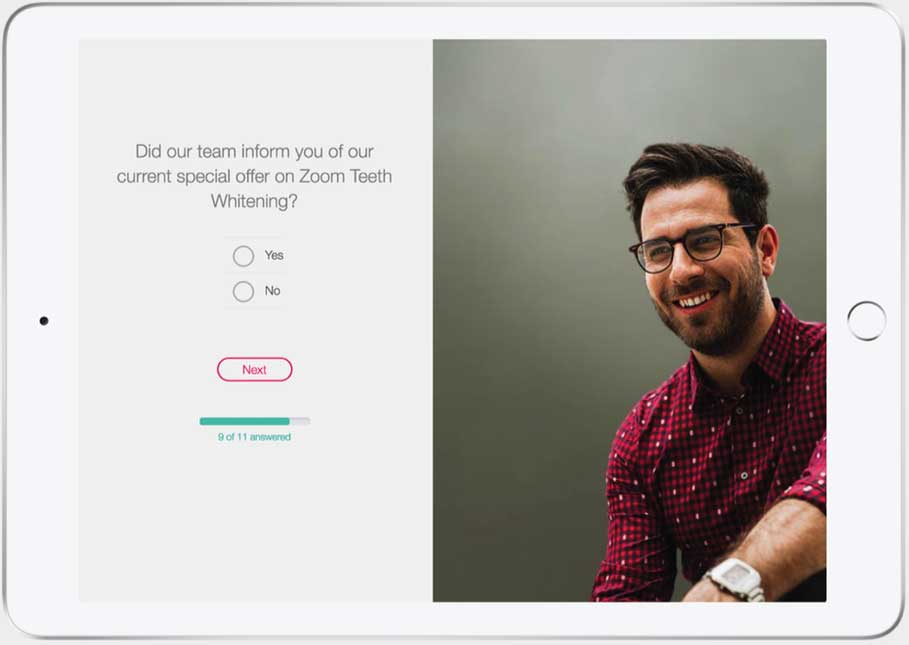Click the word "Whitening?" in the question
The width and height of the screenshot is (909, 645).
(x=254, y=201)
